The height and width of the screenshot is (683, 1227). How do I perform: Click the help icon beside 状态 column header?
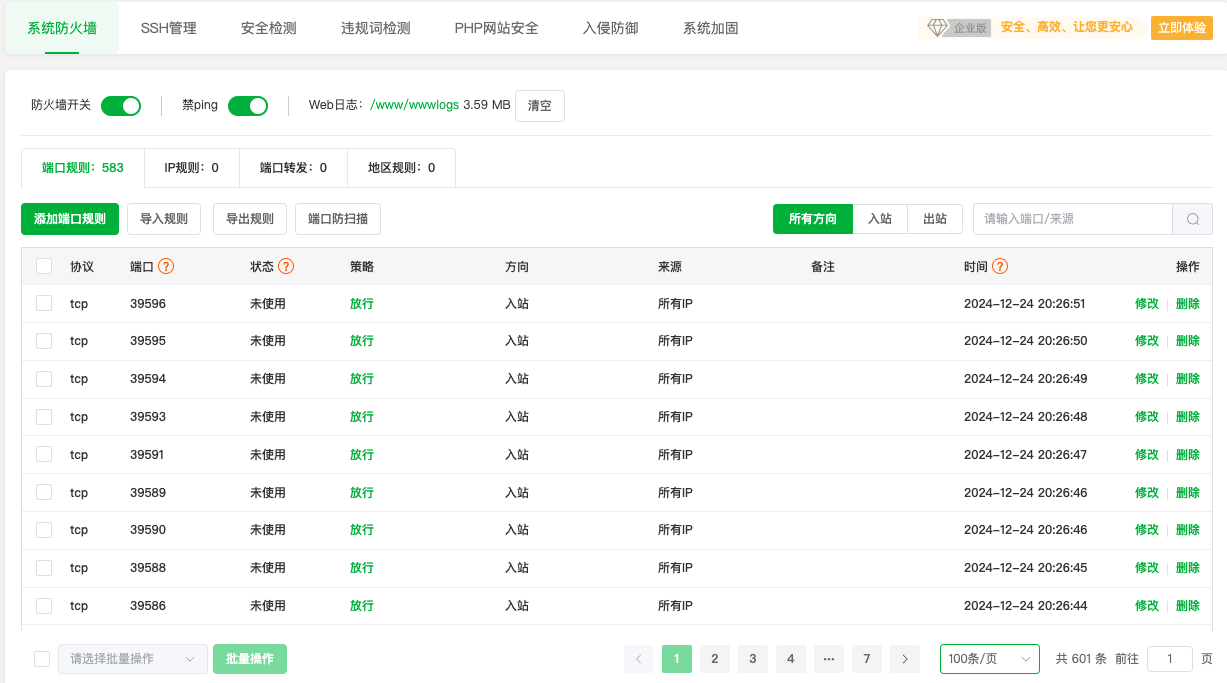[x=286, y=266]
